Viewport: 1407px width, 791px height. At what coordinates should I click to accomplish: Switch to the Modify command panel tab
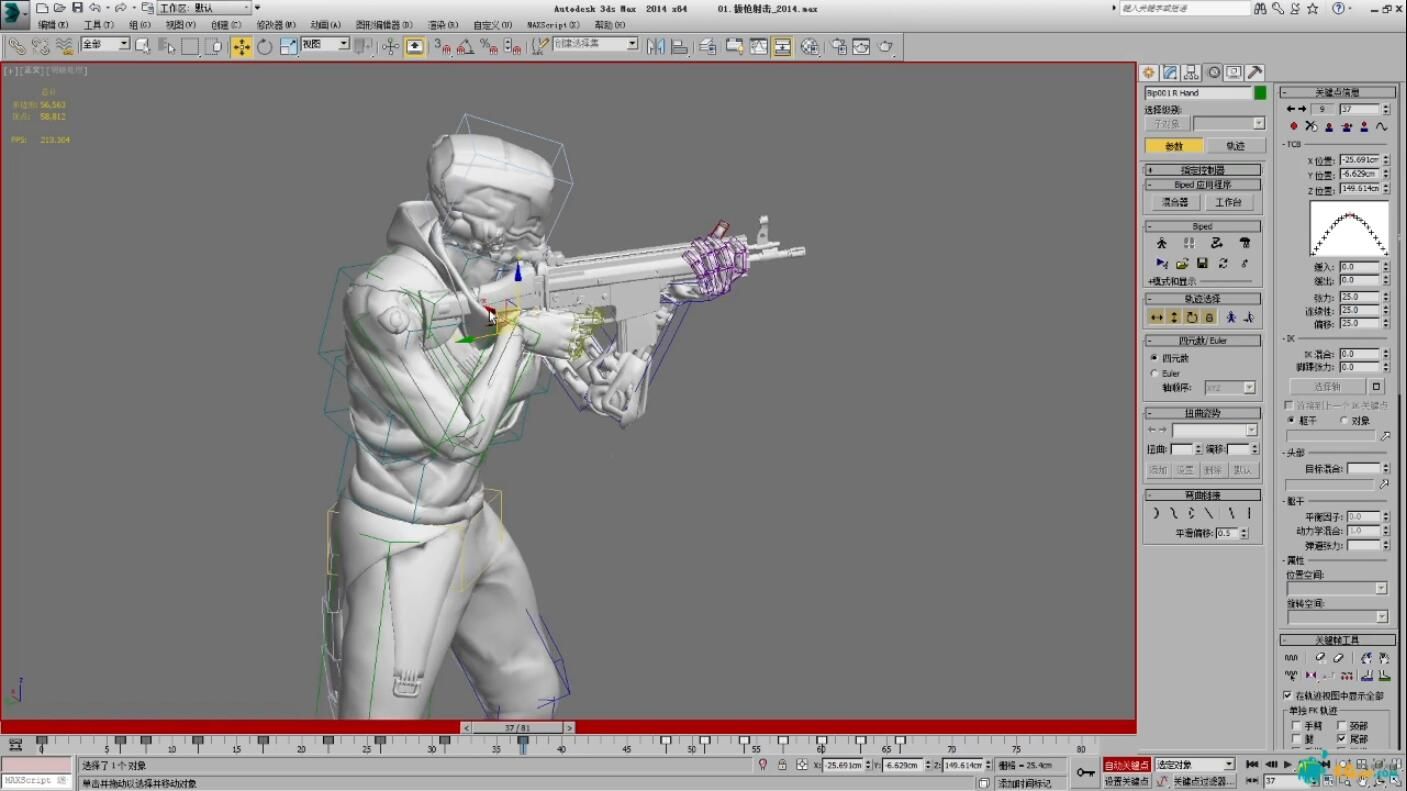1170,73
